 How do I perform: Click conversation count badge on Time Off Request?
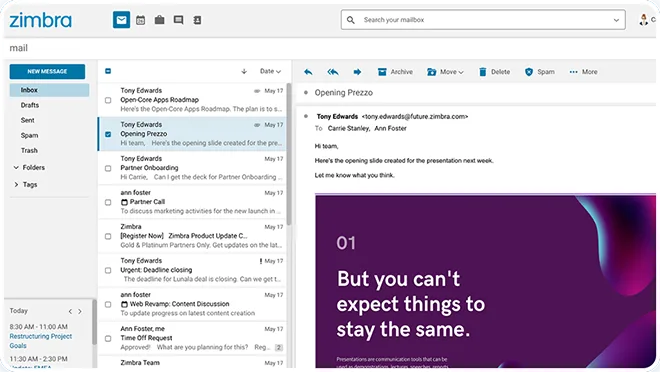pyautogui.click(x=279, y=348)
